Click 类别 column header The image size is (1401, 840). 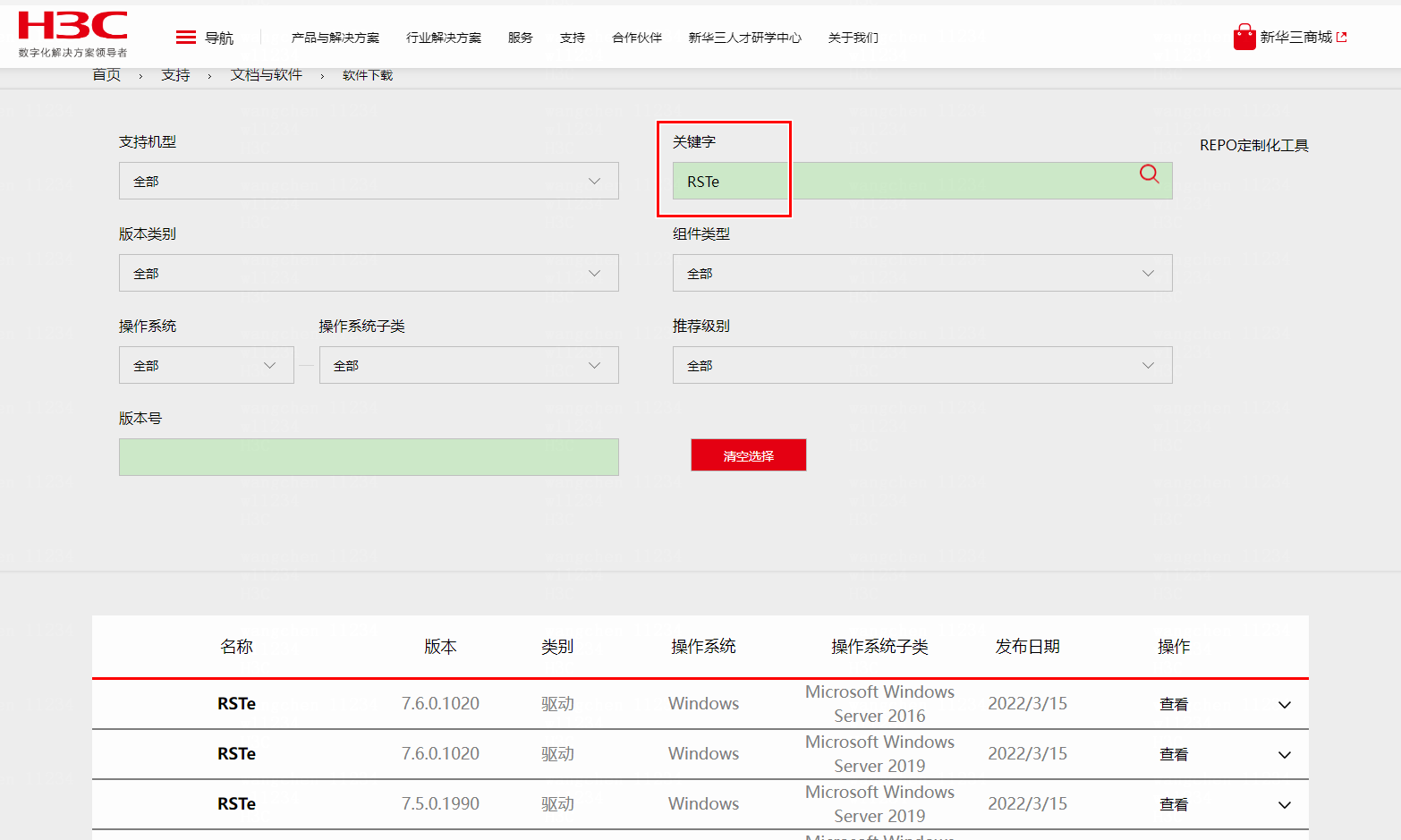557,646
